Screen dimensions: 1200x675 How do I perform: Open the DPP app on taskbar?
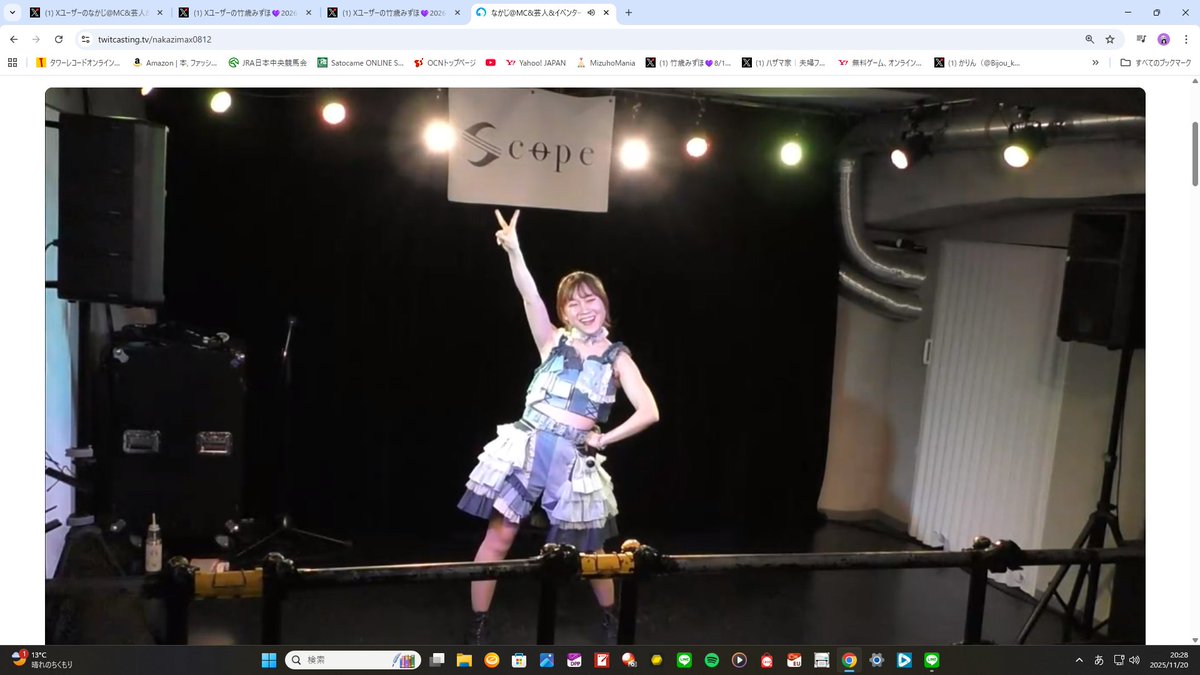pyautogui.click(x=574, y=660)
